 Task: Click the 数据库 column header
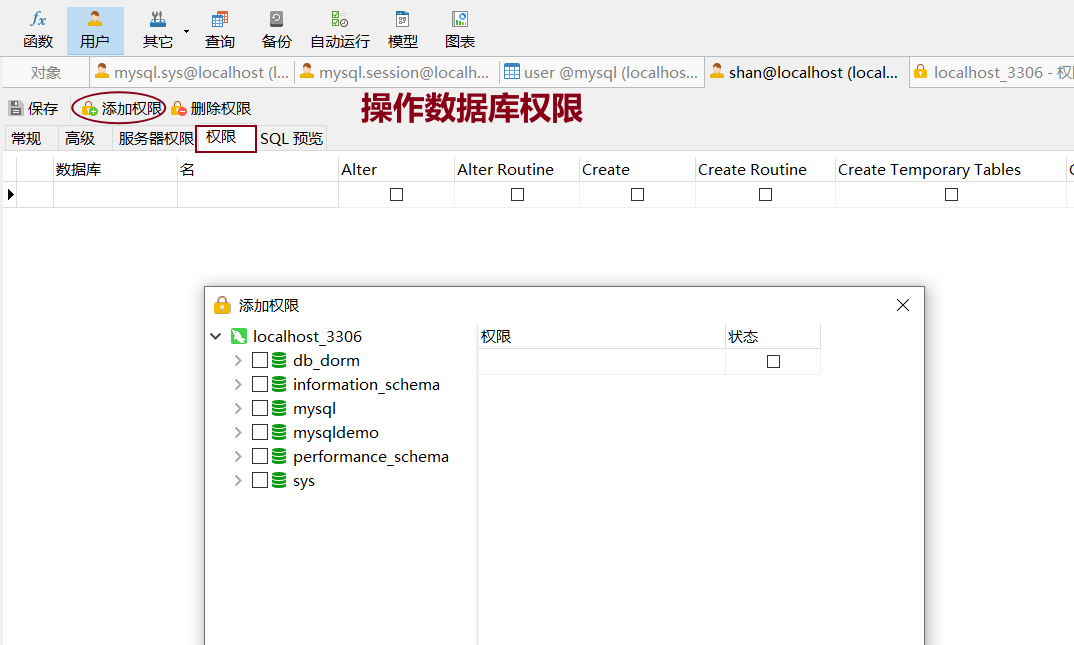click(x=115, y=169)
